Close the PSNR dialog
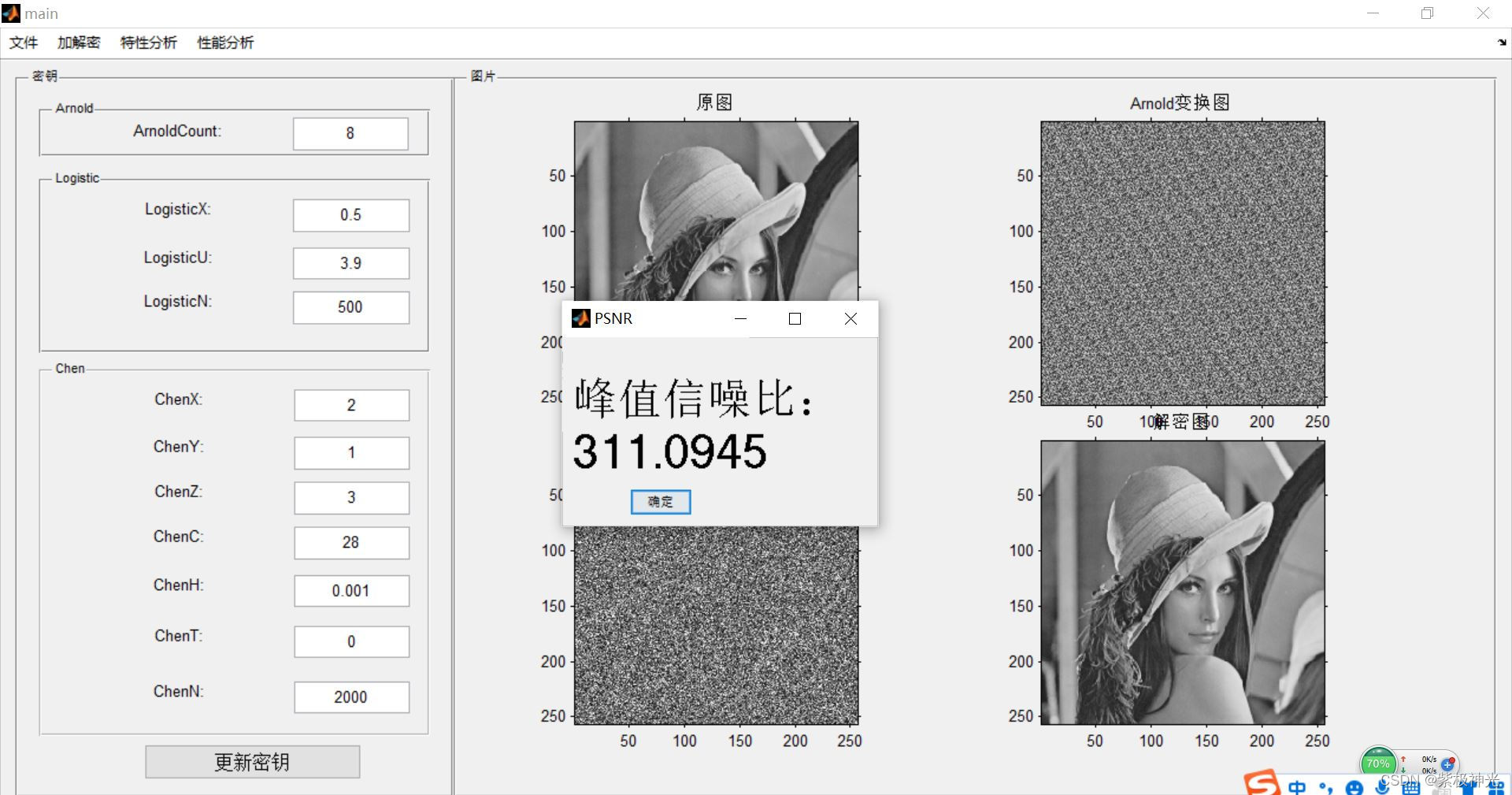 pos(850,318)
